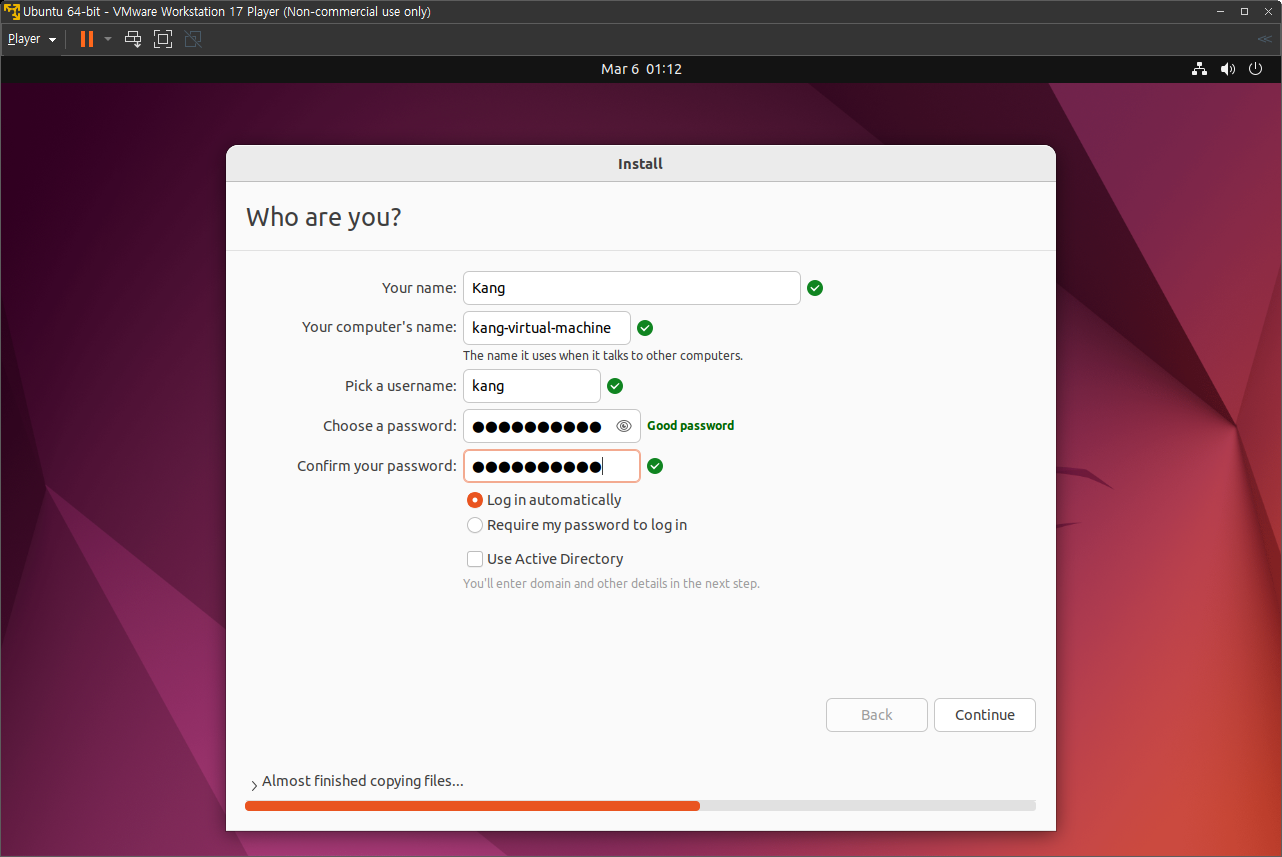Click the green checkmark beside username field
This screenshot has height=857, width=1282.
click(615, 386)
